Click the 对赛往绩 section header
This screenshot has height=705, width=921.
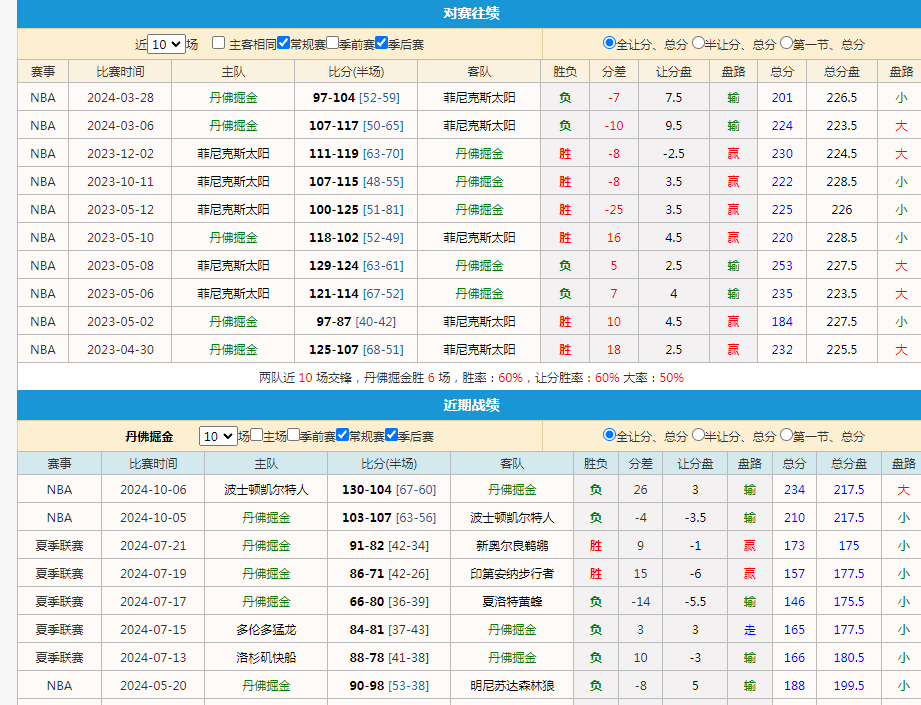[460, 12]
